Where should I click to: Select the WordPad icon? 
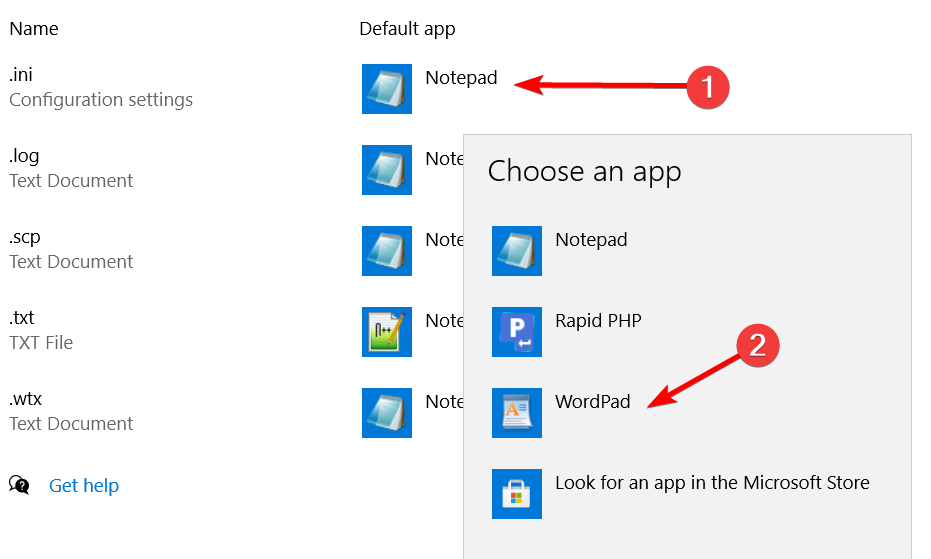point(517,413)
